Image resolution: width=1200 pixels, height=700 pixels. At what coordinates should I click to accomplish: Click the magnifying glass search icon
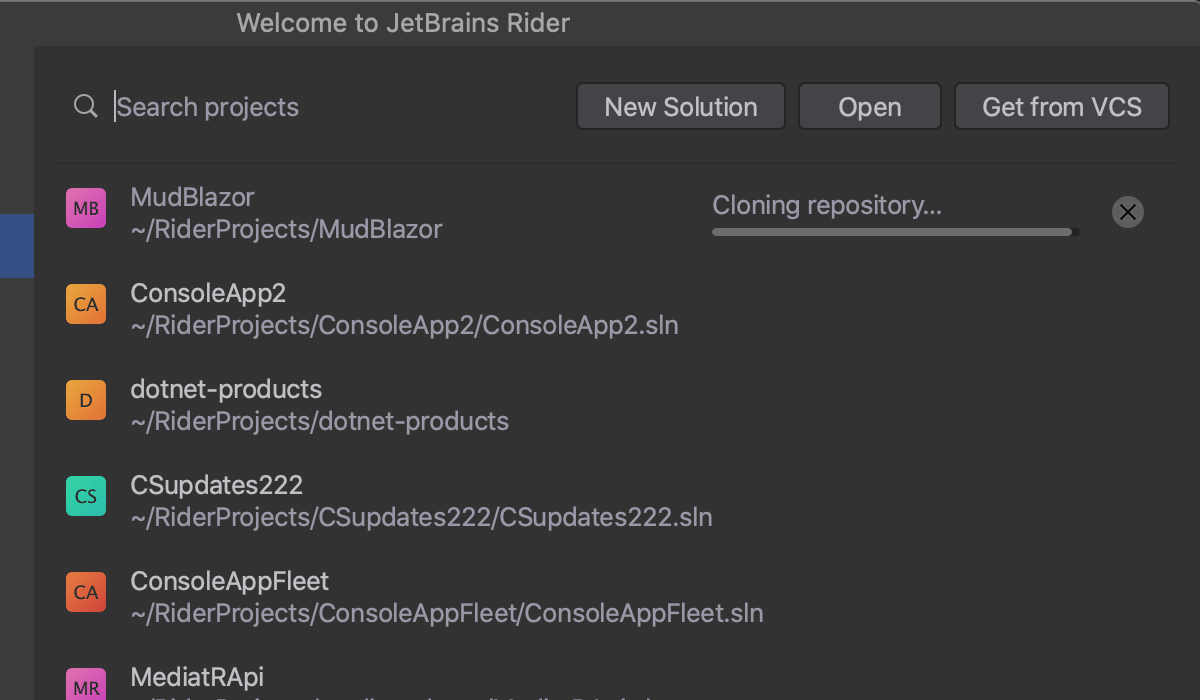[x=86, y=106]
